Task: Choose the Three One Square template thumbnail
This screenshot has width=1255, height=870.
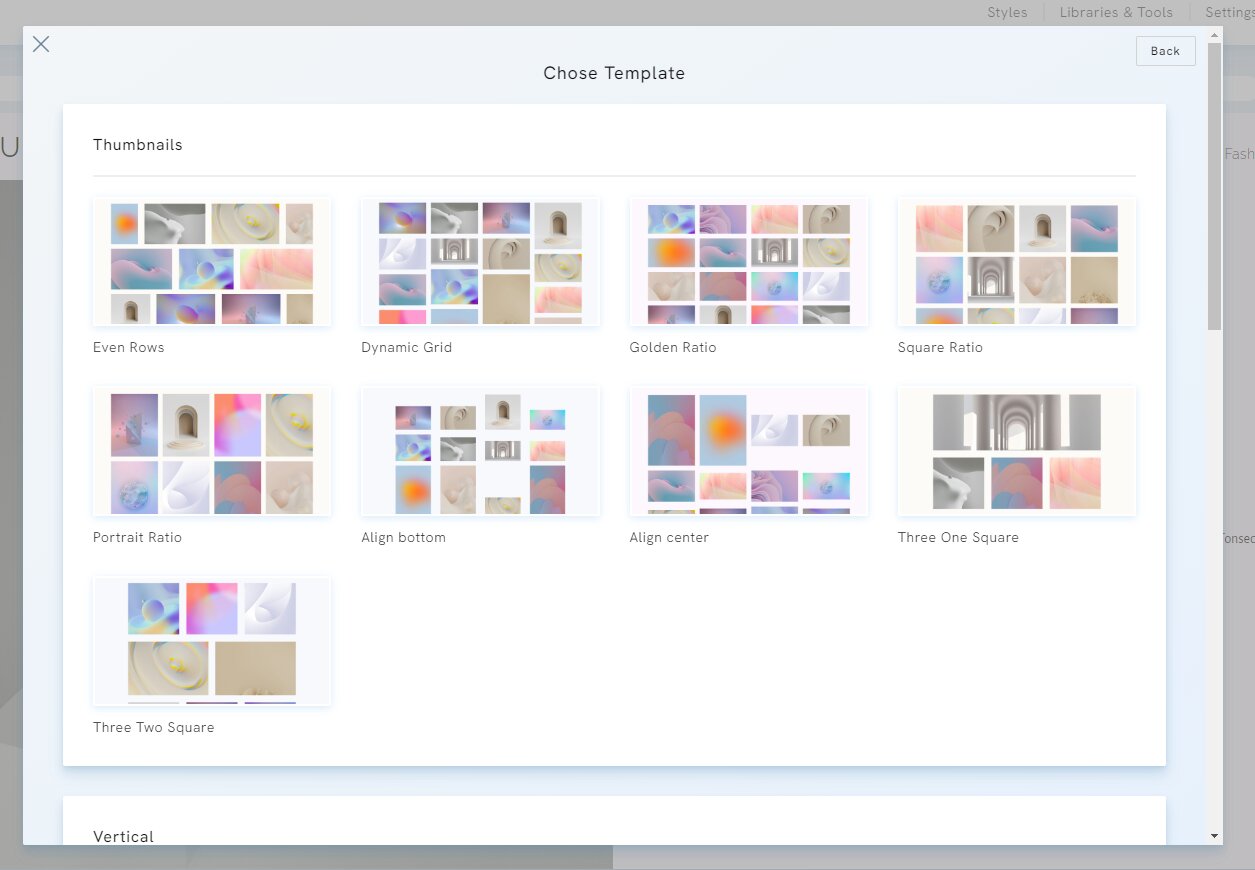Action: pyautogui.click(x=1016, y=452)
